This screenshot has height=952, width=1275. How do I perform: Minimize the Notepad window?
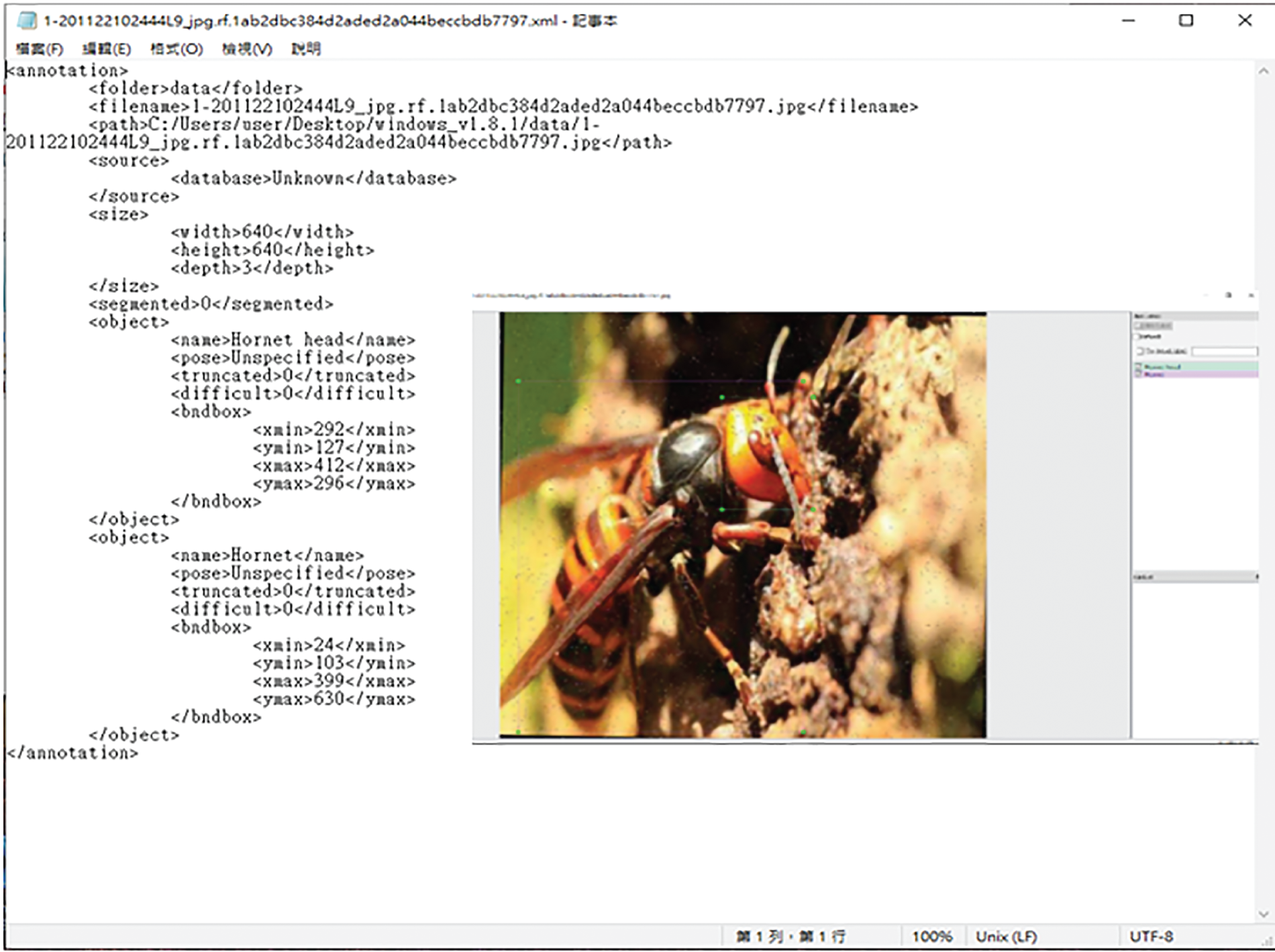pyautogui.click(x=1129, y=21)
